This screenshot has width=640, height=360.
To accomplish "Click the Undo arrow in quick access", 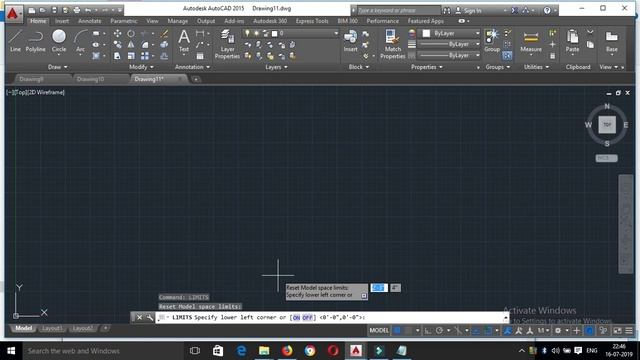I will [x=88, y=10].
